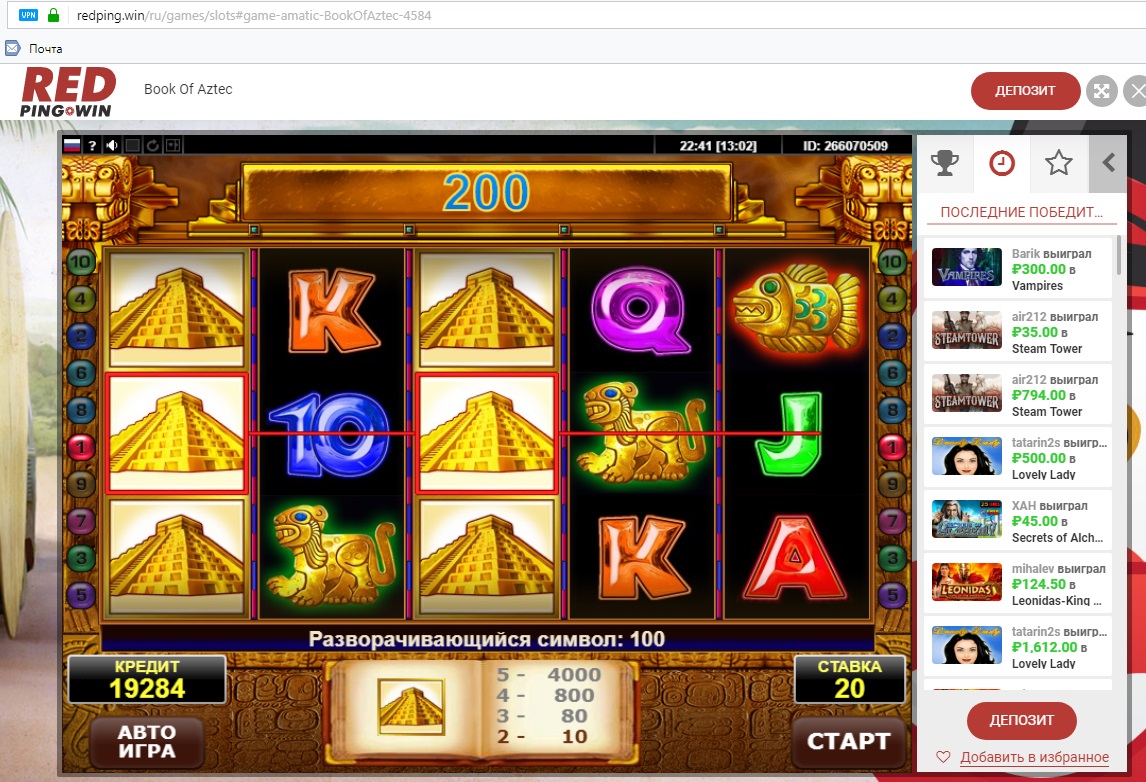1146x782 pixels.
Task: Select payline 1 red indicator on left
Action: point(81,447)
